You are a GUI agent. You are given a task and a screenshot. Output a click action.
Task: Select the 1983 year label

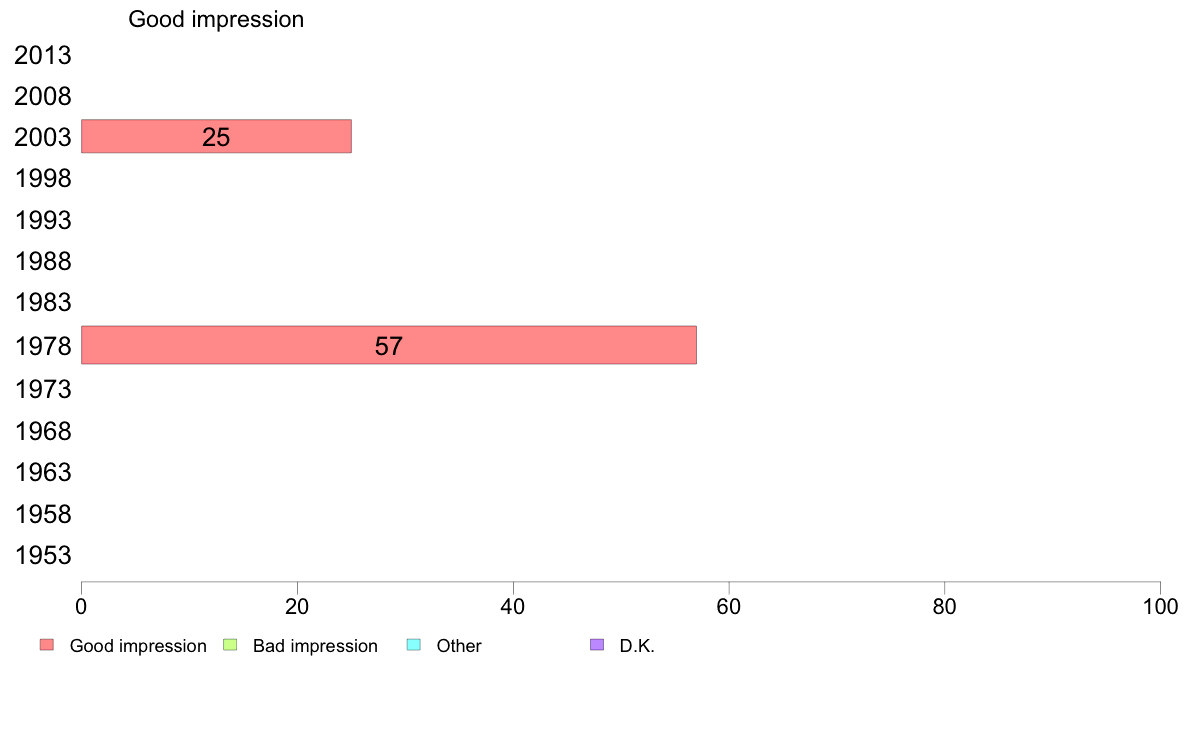click(43, 302)
